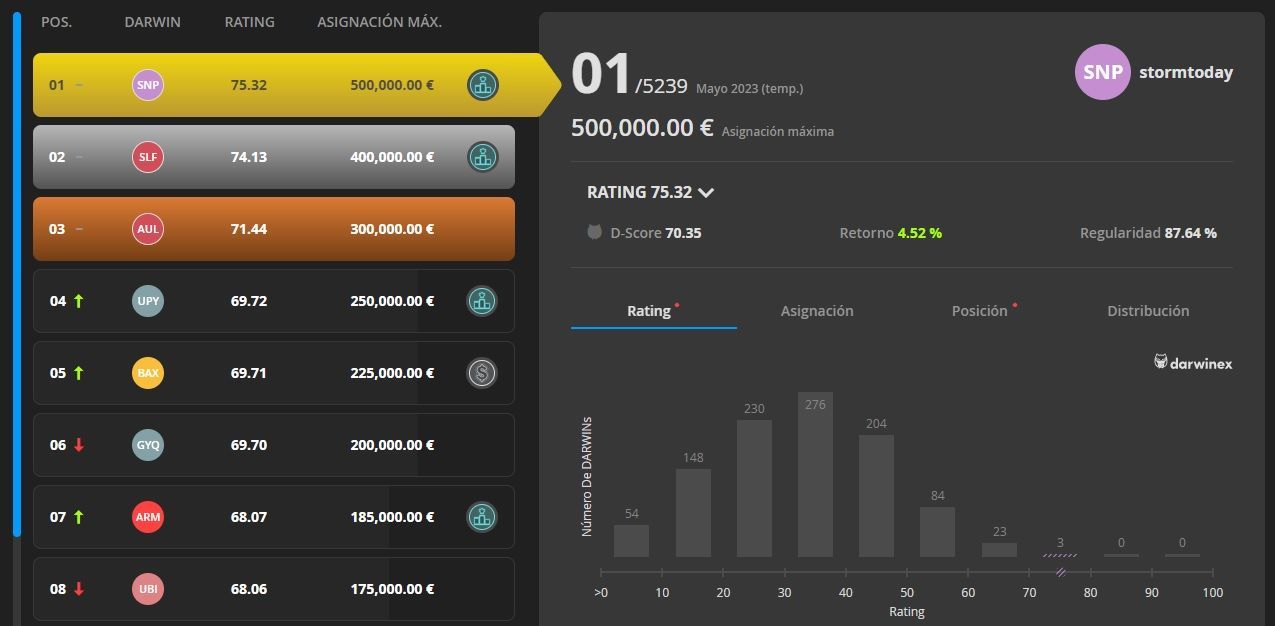Sort by the RATING column header
1275x626 pixels.
coord(250,22)
